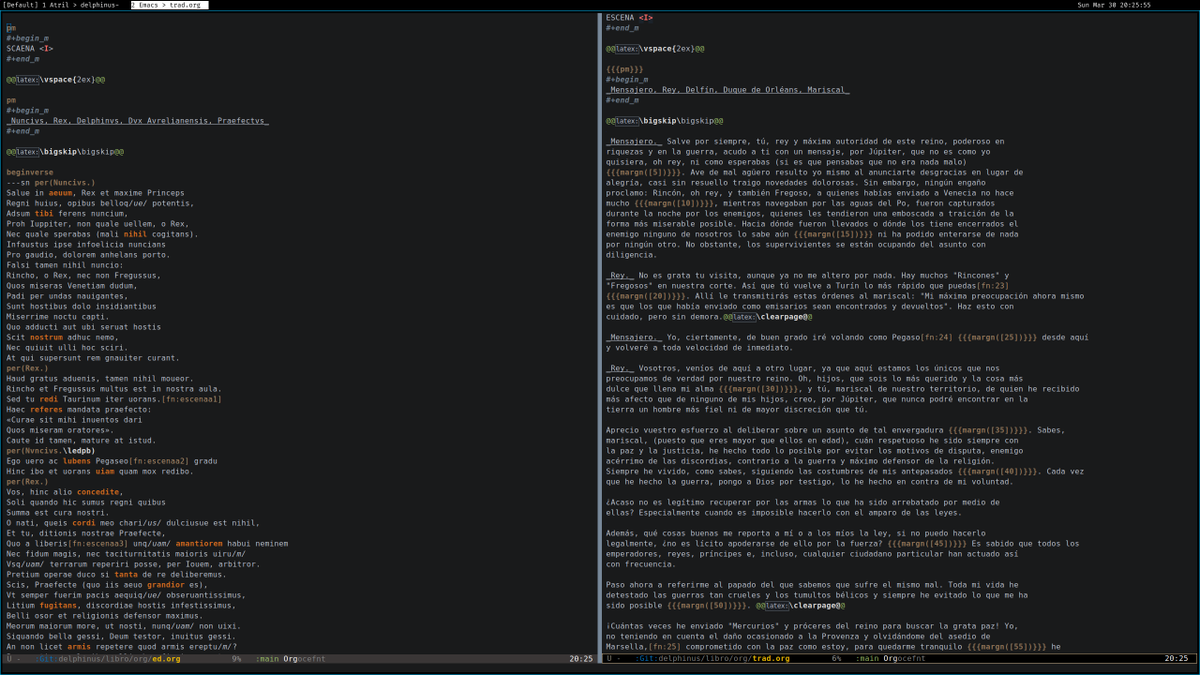
Task: Click 20:25 time in the right mode line
Action: click(1176, 659)
